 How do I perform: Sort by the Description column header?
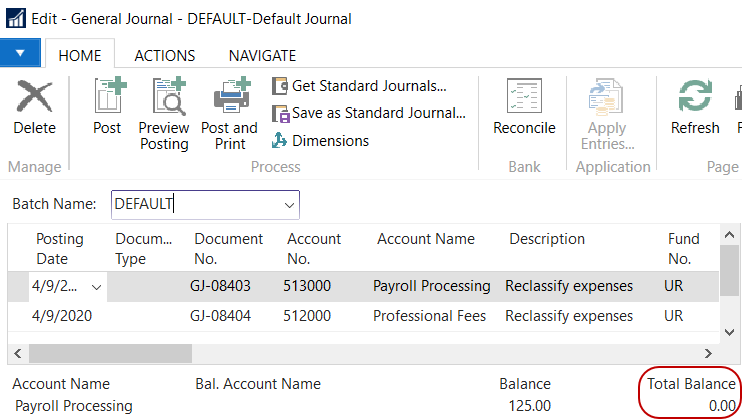[546, 239]
